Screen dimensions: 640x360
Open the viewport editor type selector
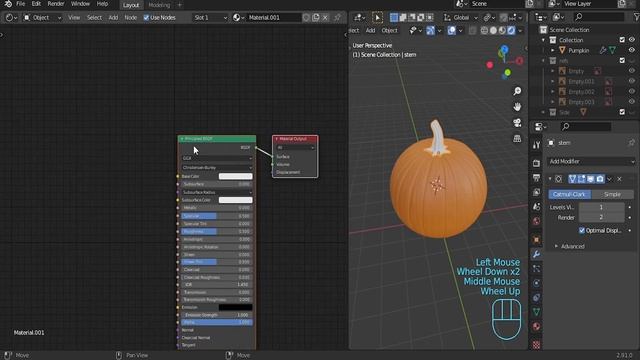click(x=360, y=18)
